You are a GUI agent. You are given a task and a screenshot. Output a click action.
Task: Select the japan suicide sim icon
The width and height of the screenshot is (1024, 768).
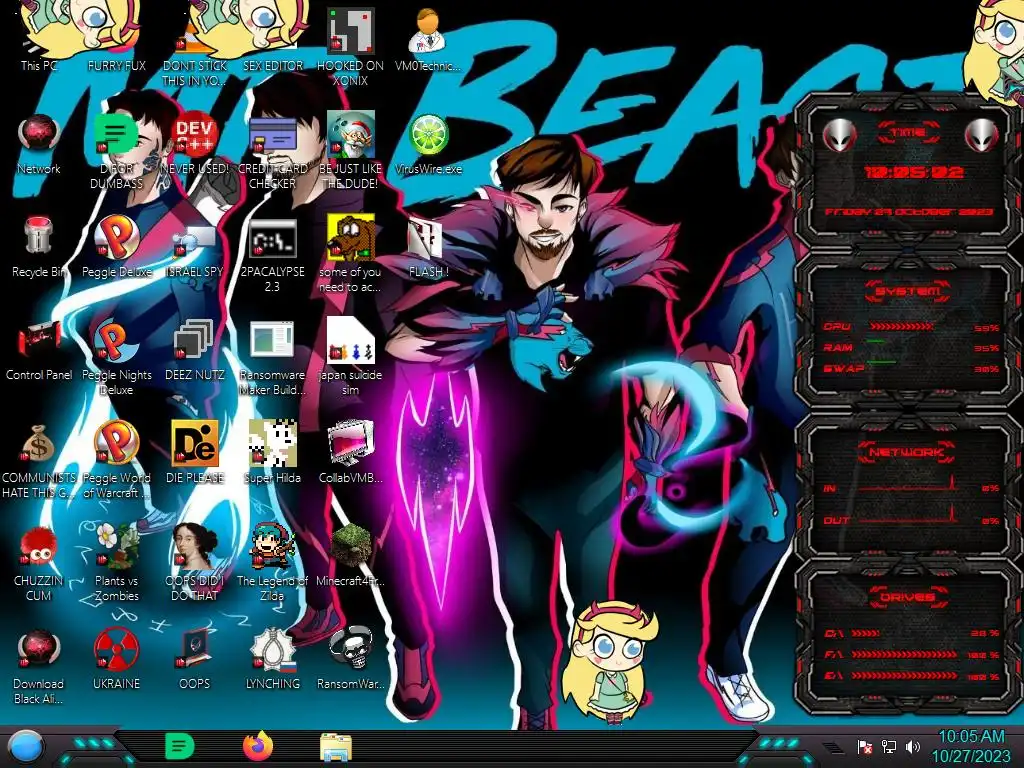click(351, 357)
